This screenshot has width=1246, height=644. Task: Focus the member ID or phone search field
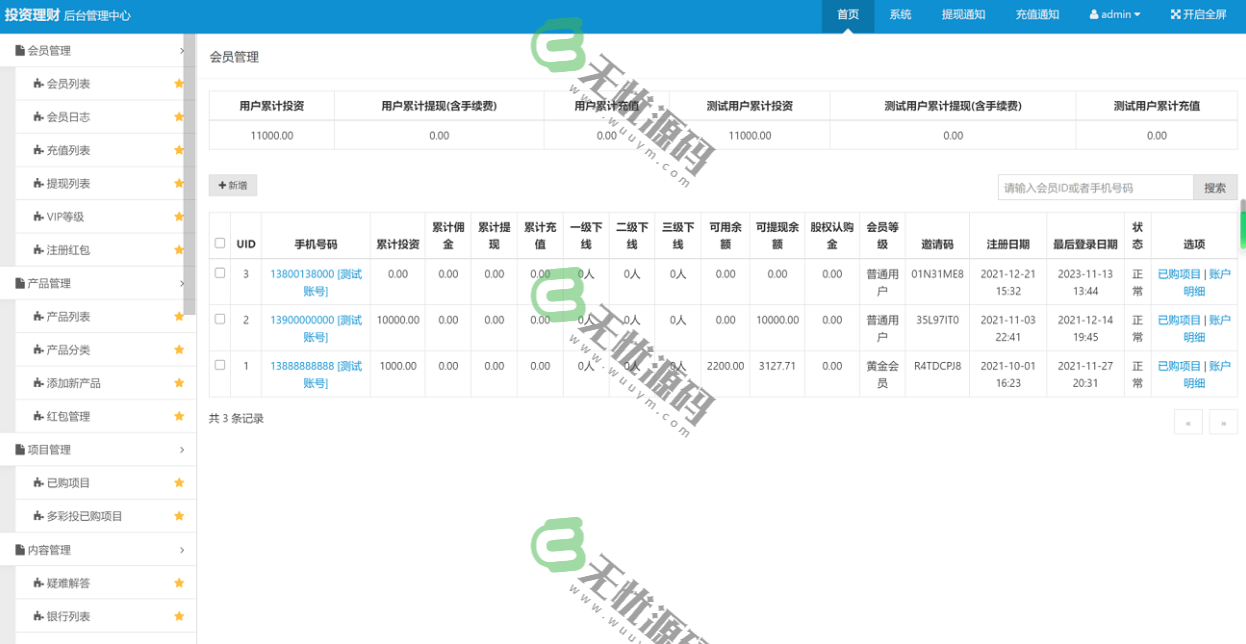pyautogui.click(x=1095, y=187)
